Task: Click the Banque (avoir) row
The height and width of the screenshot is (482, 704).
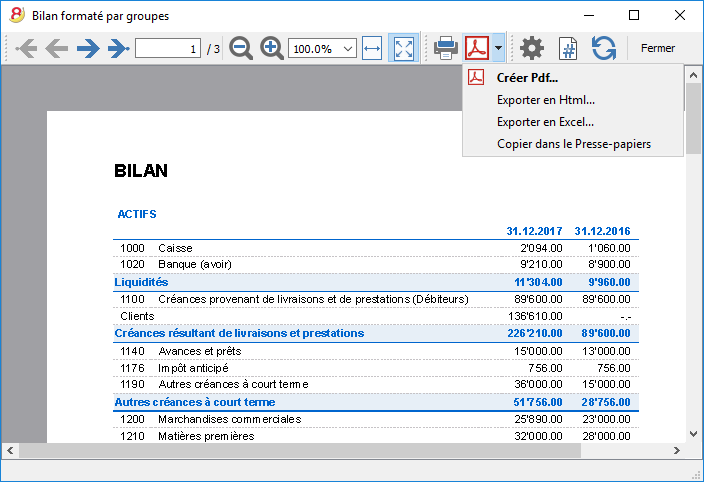Action: [376, 264]
